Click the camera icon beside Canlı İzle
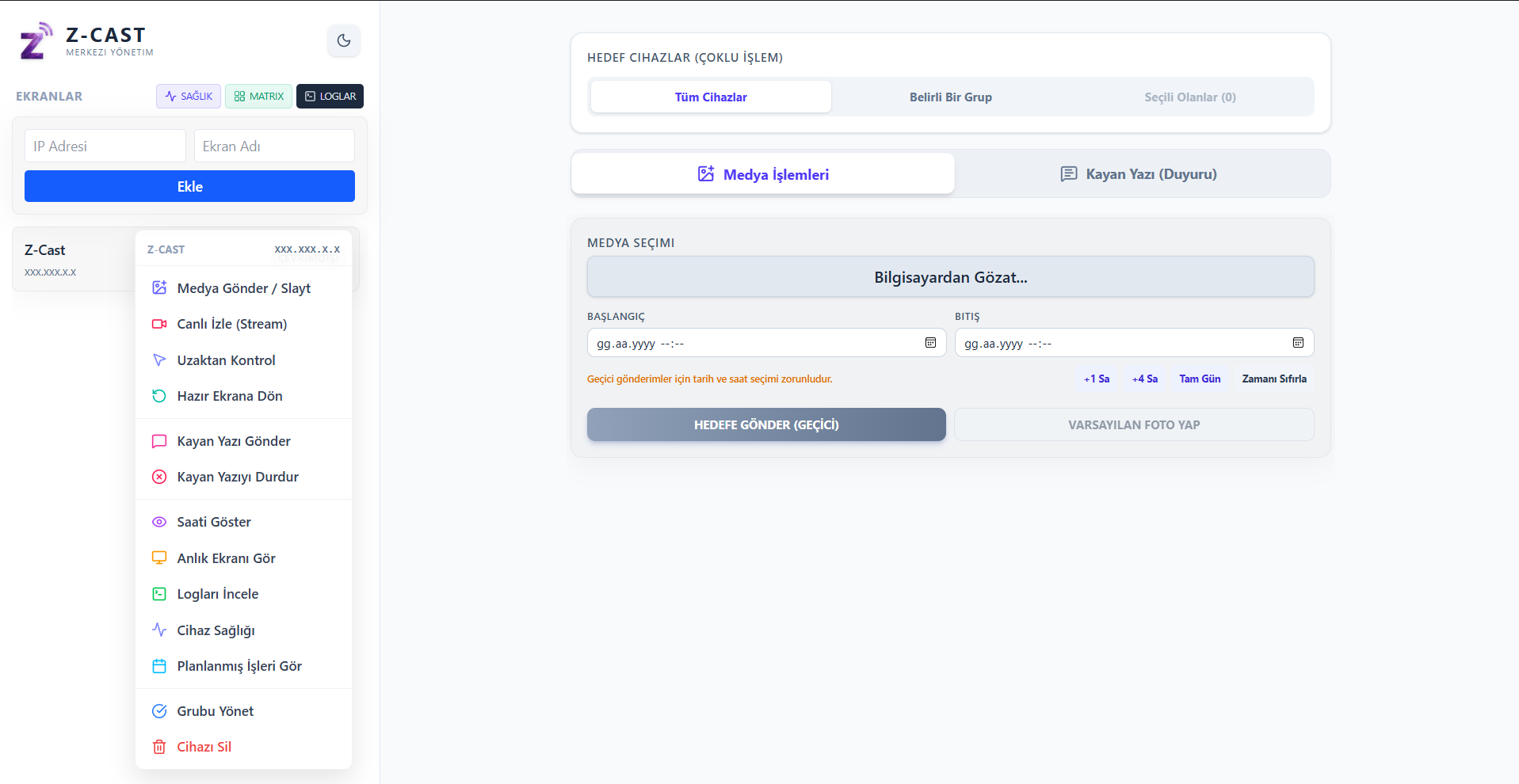This screenshot has height=784, width=1519. (159, 324)
